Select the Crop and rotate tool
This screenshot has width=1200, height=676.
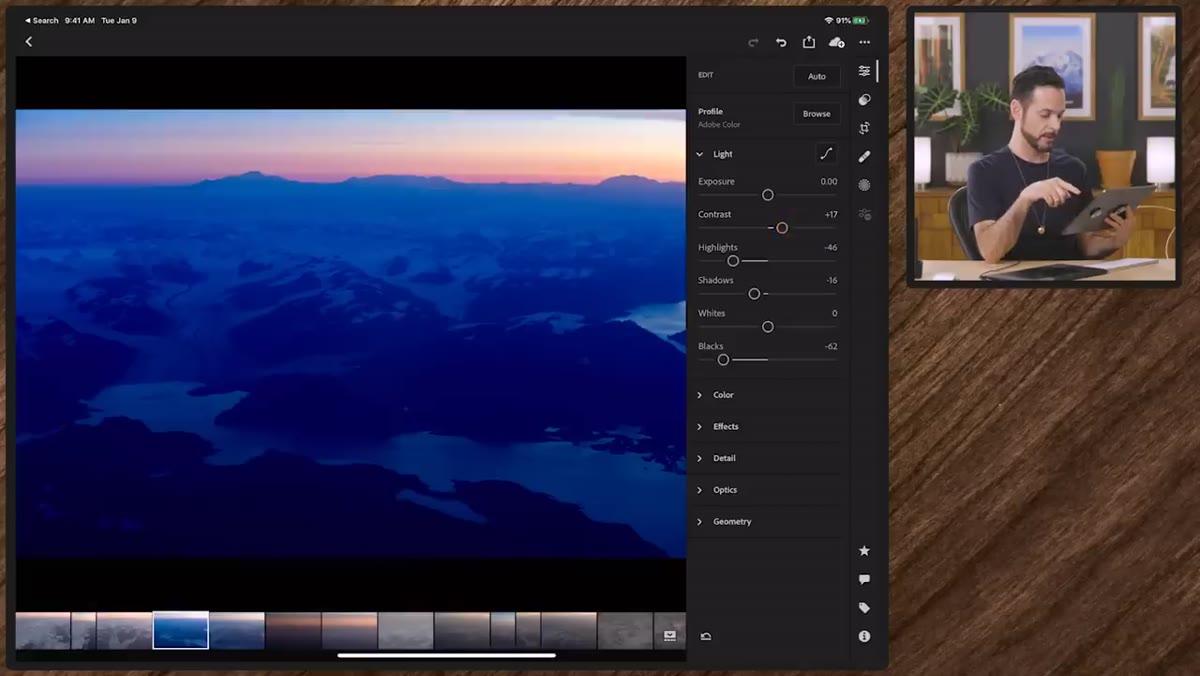pyautogui.click(x=865, y=128)
